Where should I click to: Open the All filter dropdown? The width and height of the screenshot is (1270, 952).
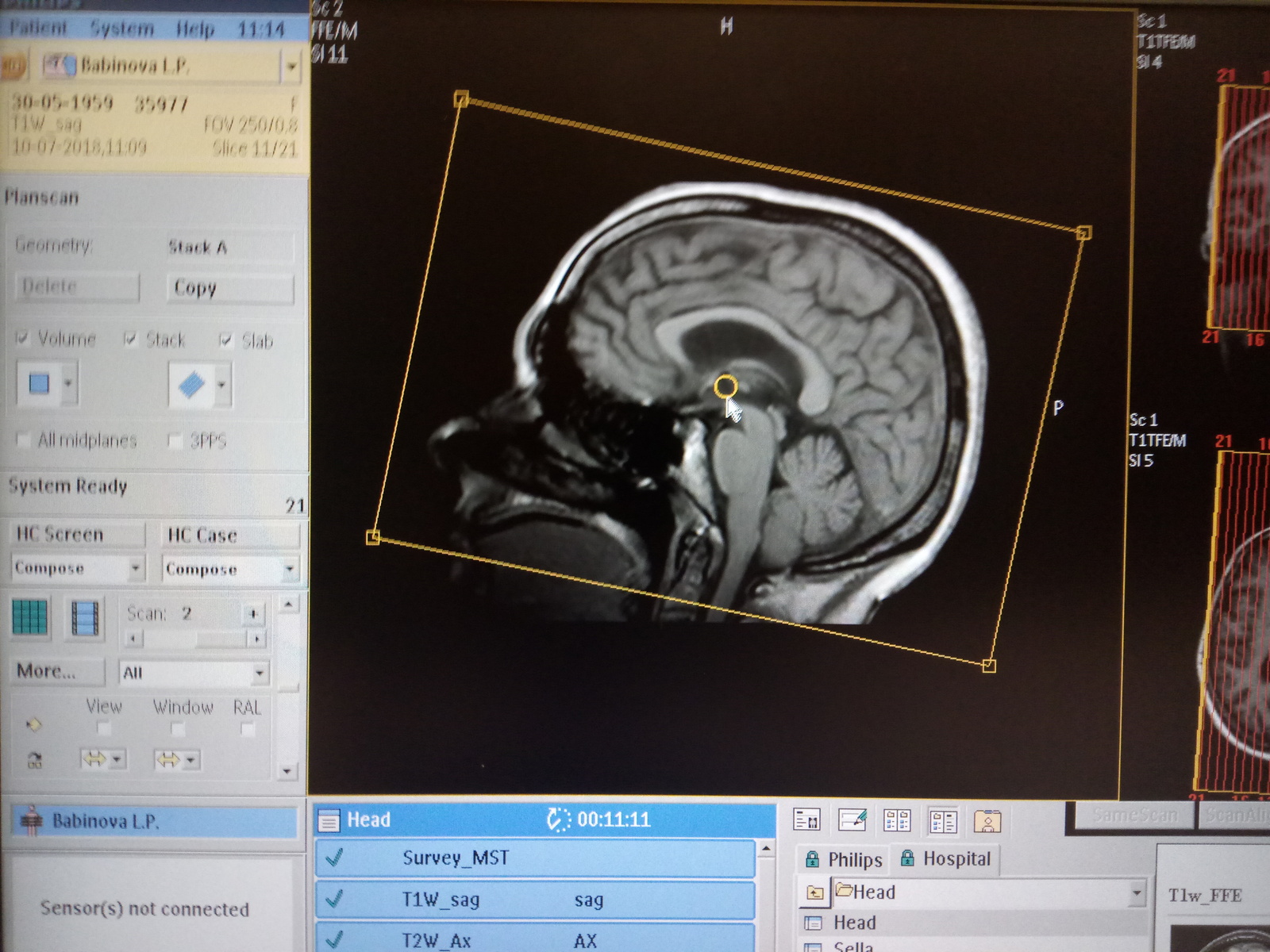point(260,674)
